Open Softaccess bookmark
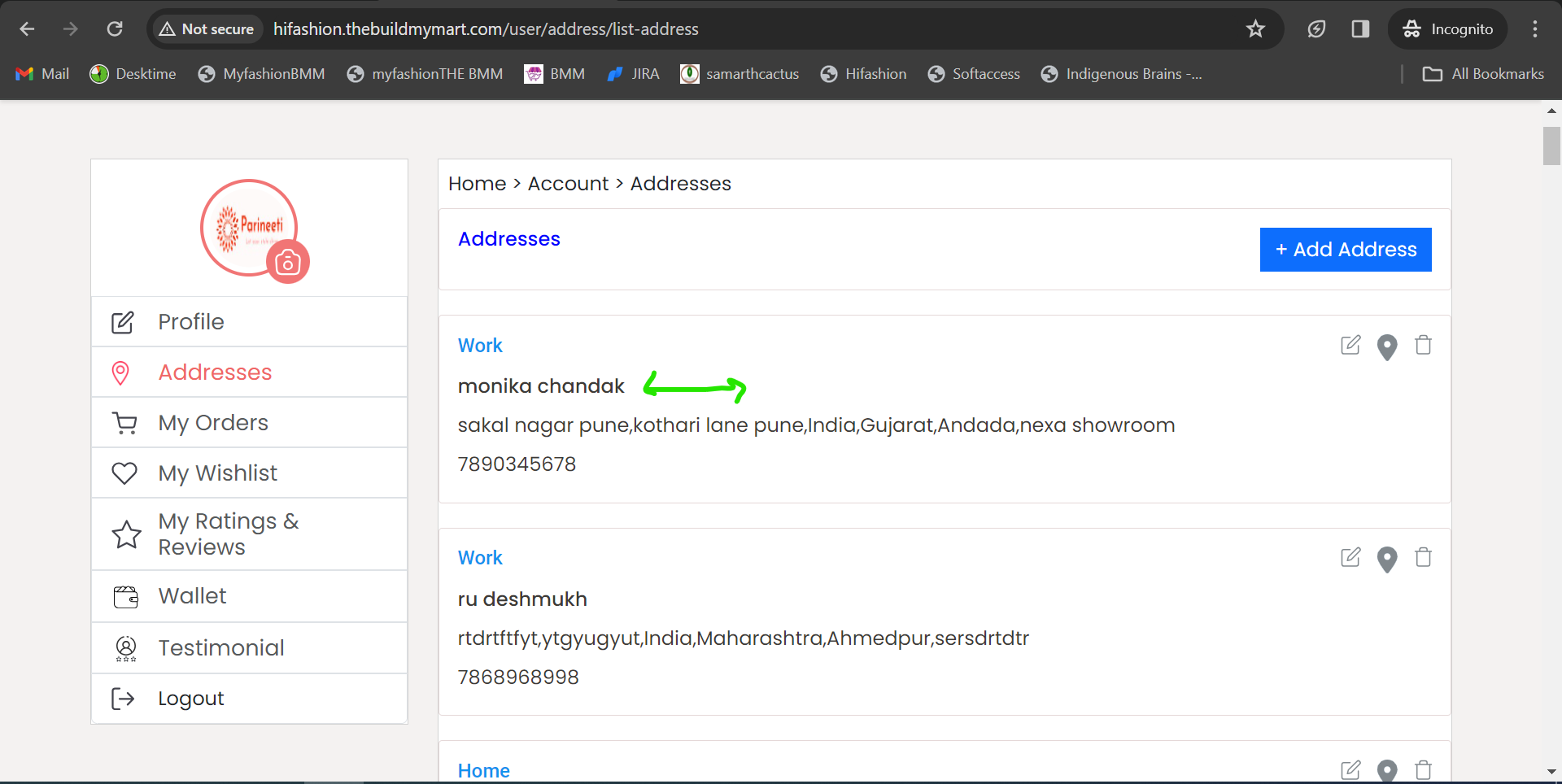The width and height of the screenshot is (1562, 784). (x=974, y=74)
